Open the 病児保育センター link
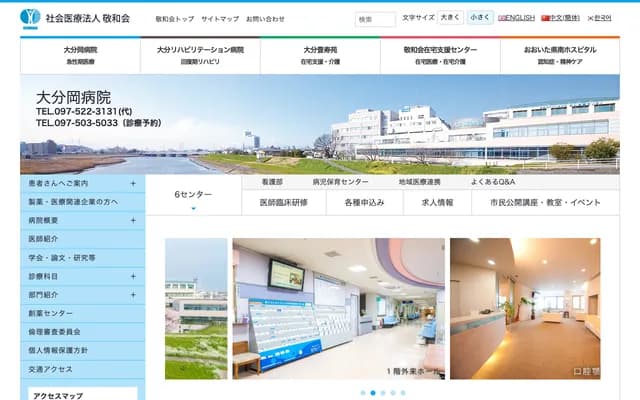 pyautogui.click(x=340, y=182)
